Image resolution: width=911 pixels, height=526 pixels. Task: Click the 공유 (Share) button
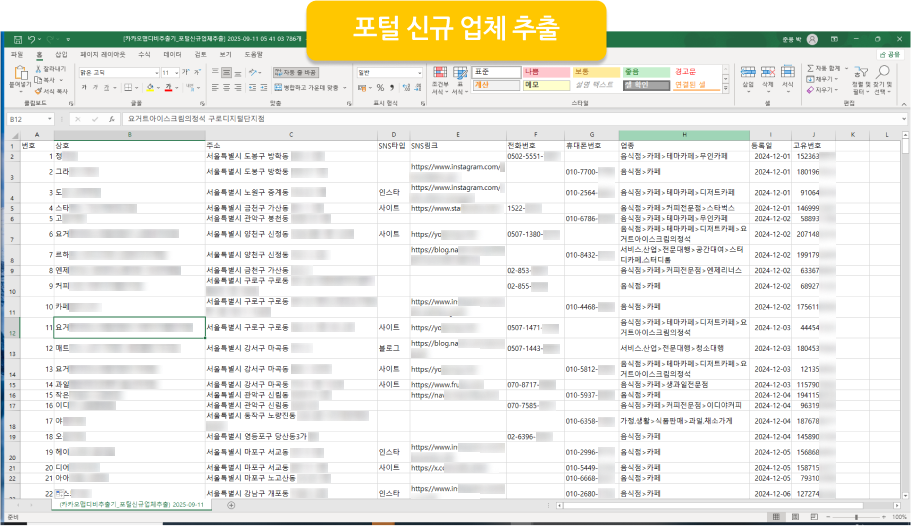[889, 54]
